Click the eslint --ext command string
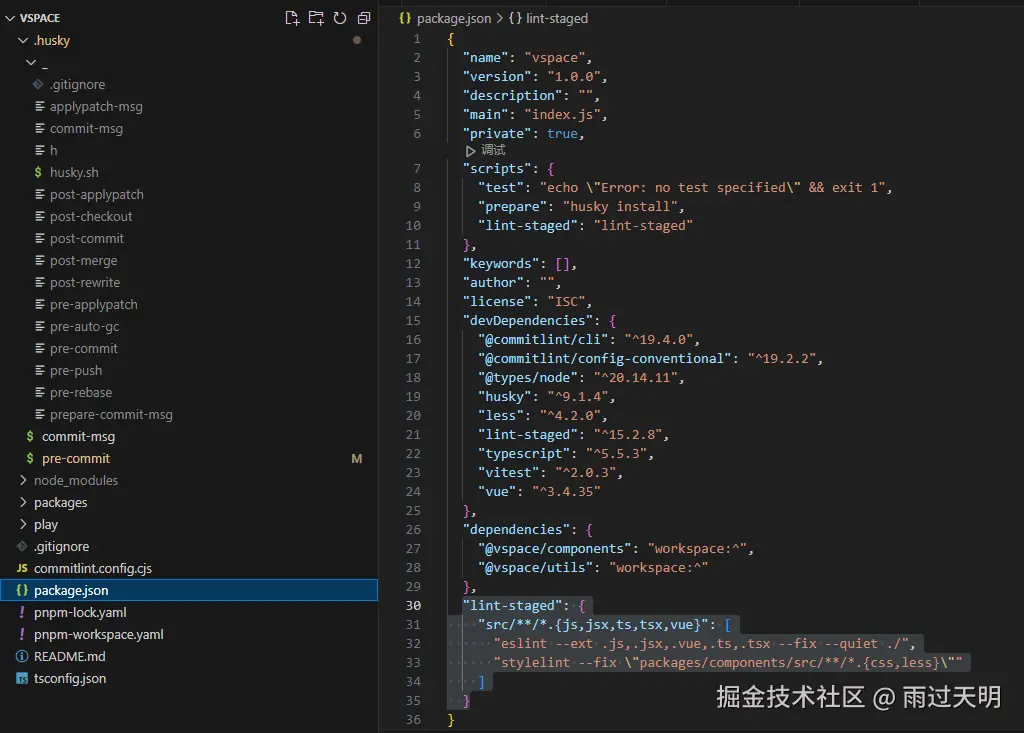The height and width of the screenshot is (733, 1024). point(701,643)
